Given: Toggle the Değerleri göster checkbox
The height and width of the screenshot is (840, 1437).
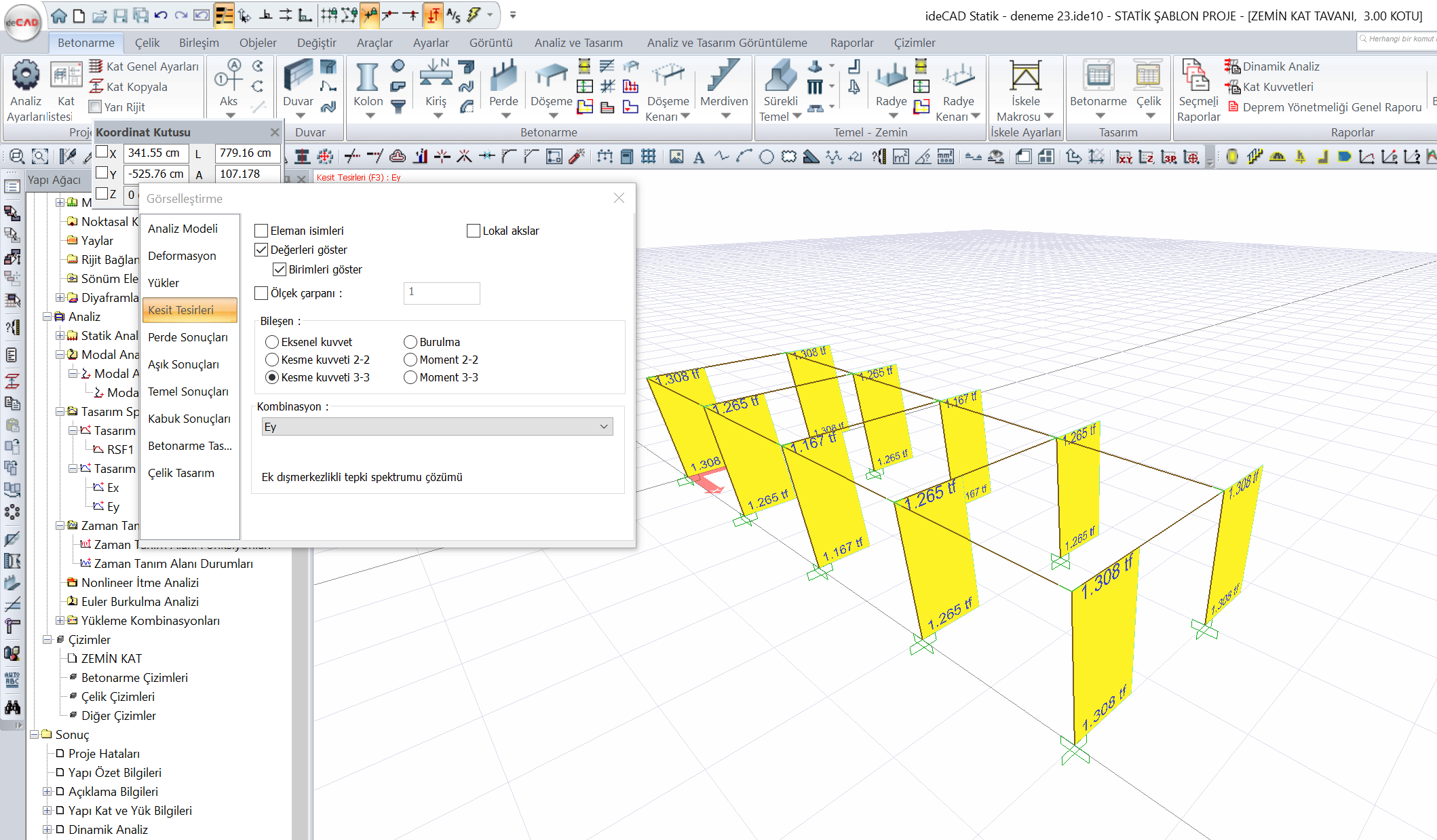Looking at the screenshot, I should pos(261,250).
